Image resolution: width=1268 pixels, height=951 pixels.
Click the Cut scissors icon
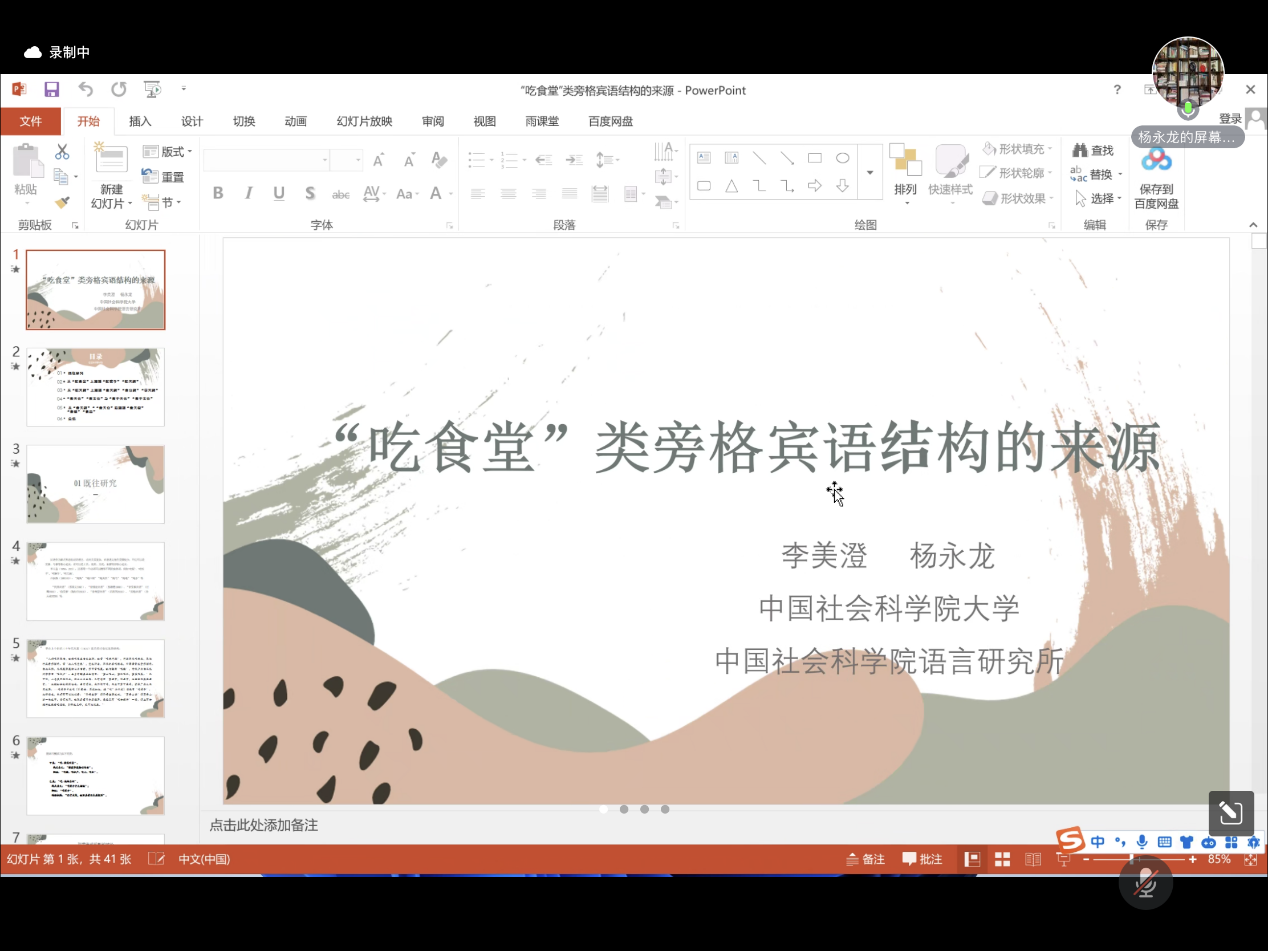[62, 152]
